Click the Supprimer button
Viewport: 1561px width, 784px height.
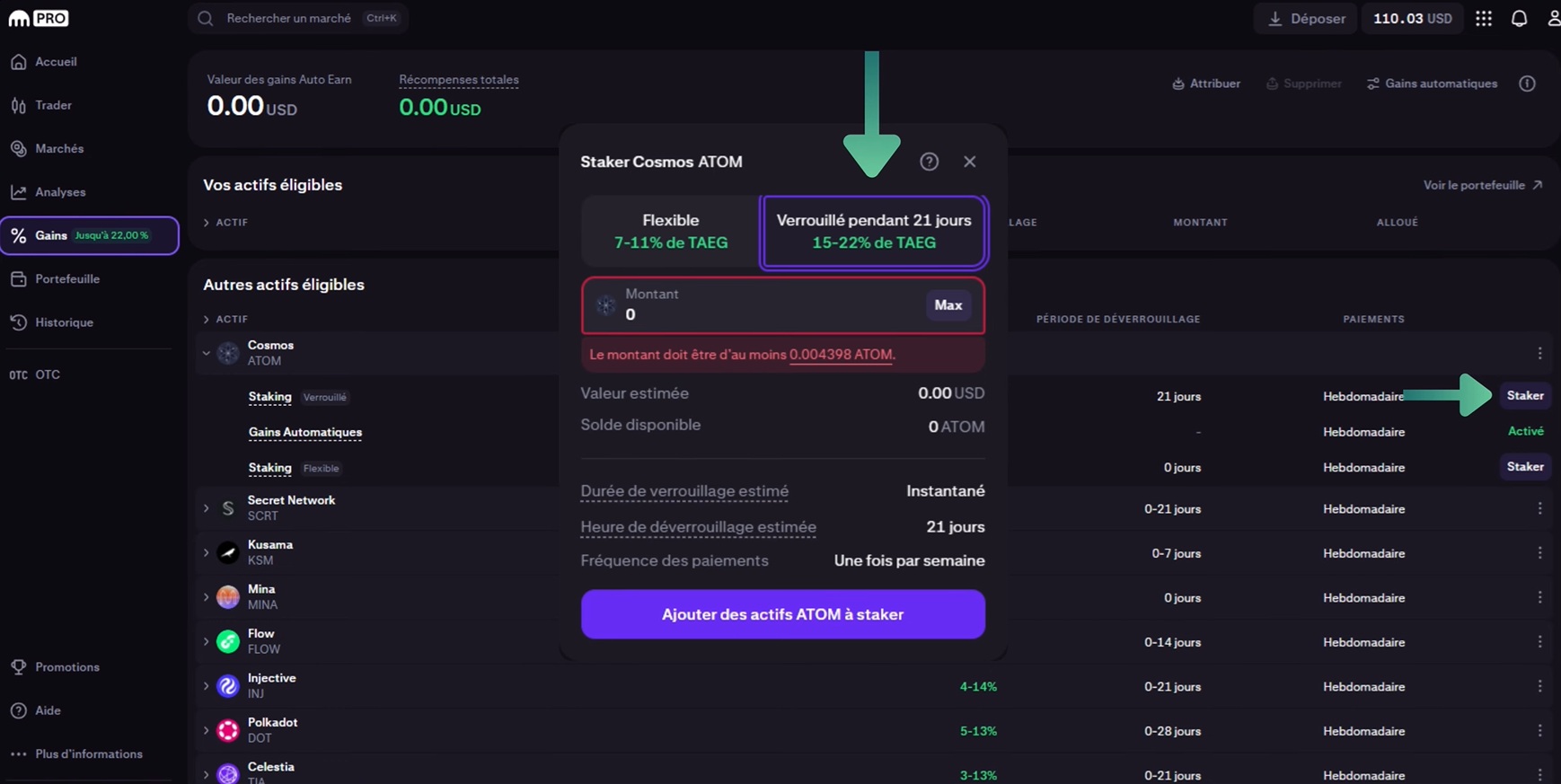tap(1303, 84)
